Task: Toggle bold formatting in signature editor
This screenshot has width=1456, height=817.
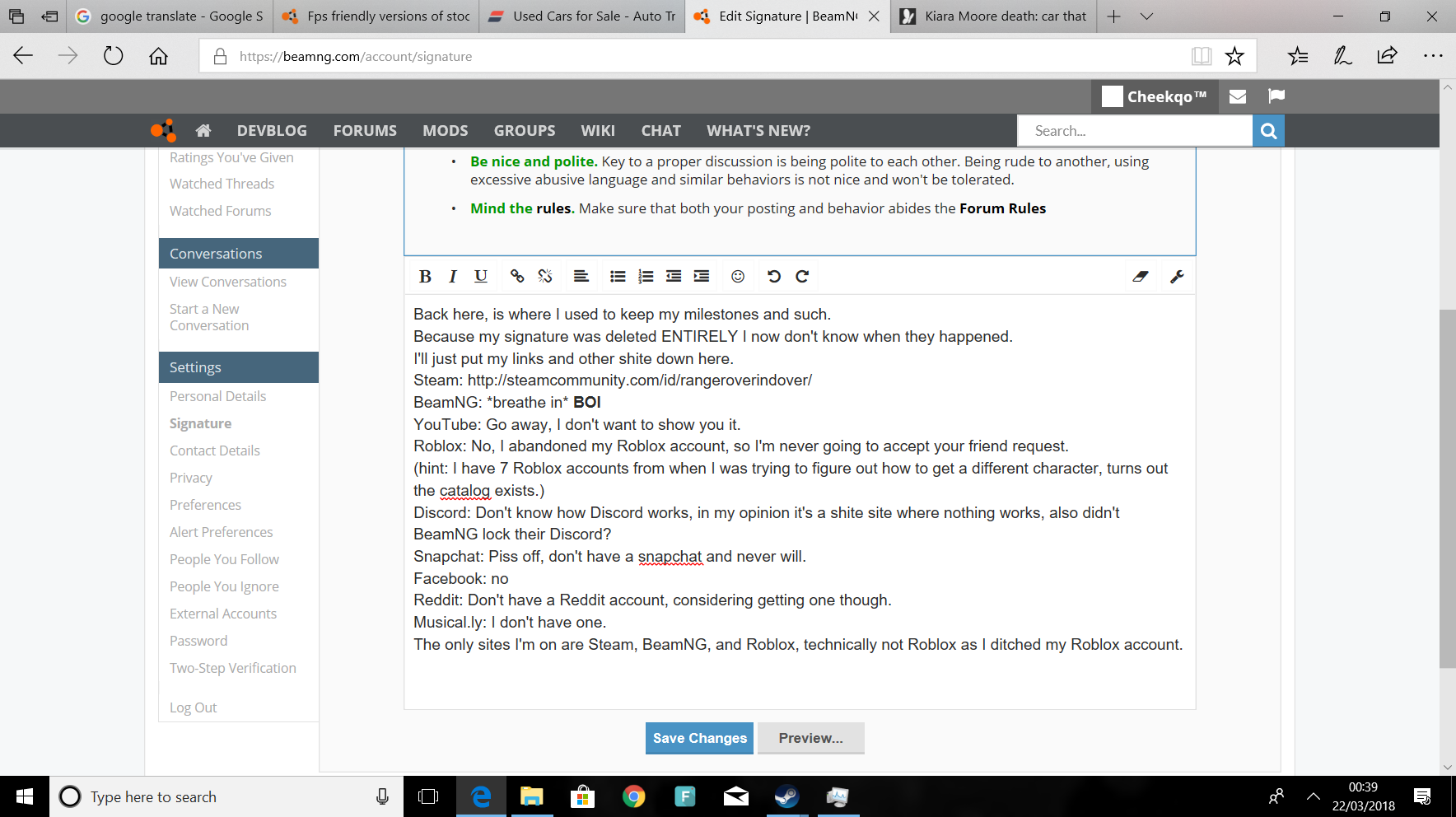Action: point(425,277)
